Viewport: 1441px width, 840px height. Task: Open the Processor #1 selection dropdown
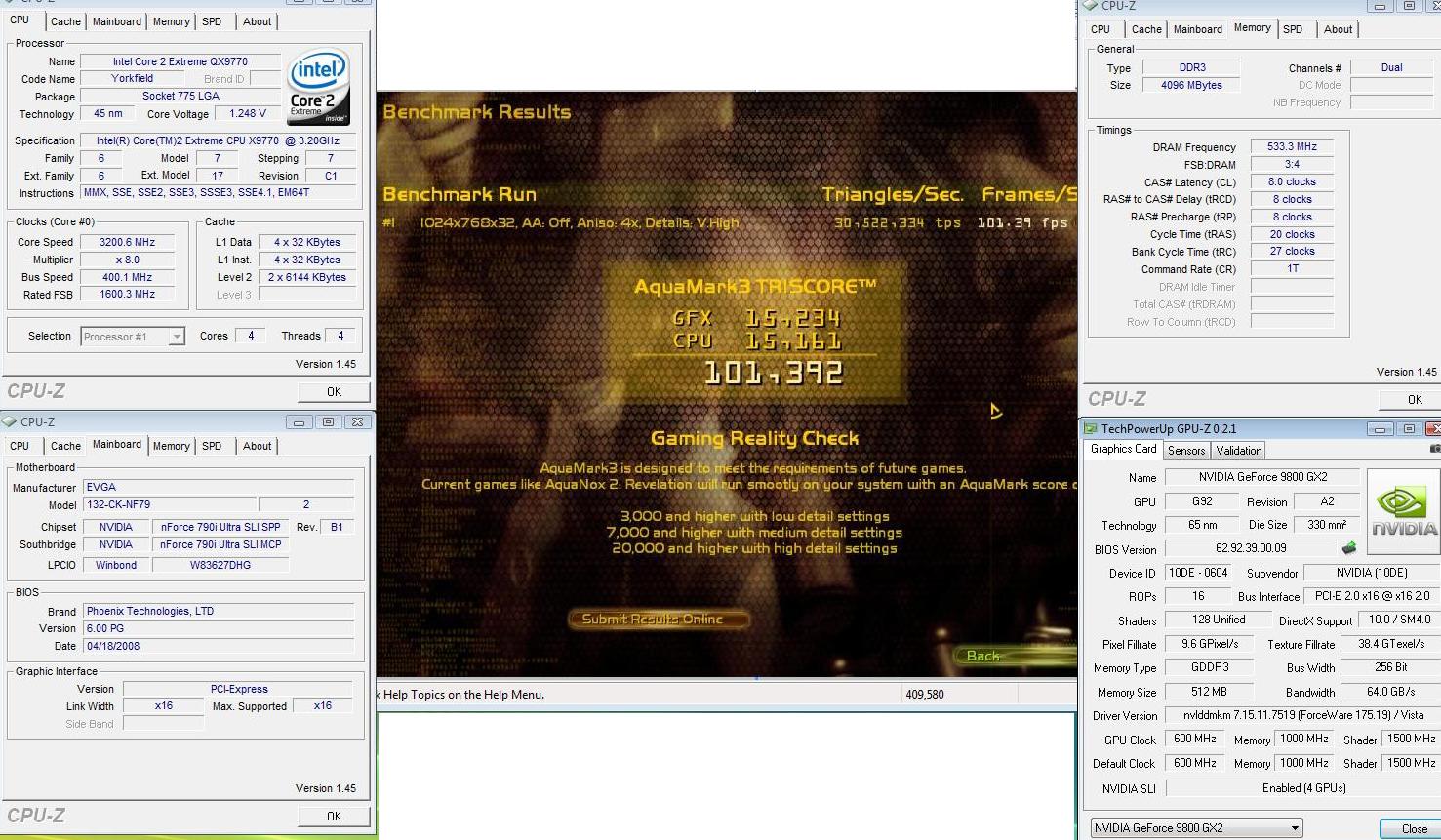coord(176,337)
